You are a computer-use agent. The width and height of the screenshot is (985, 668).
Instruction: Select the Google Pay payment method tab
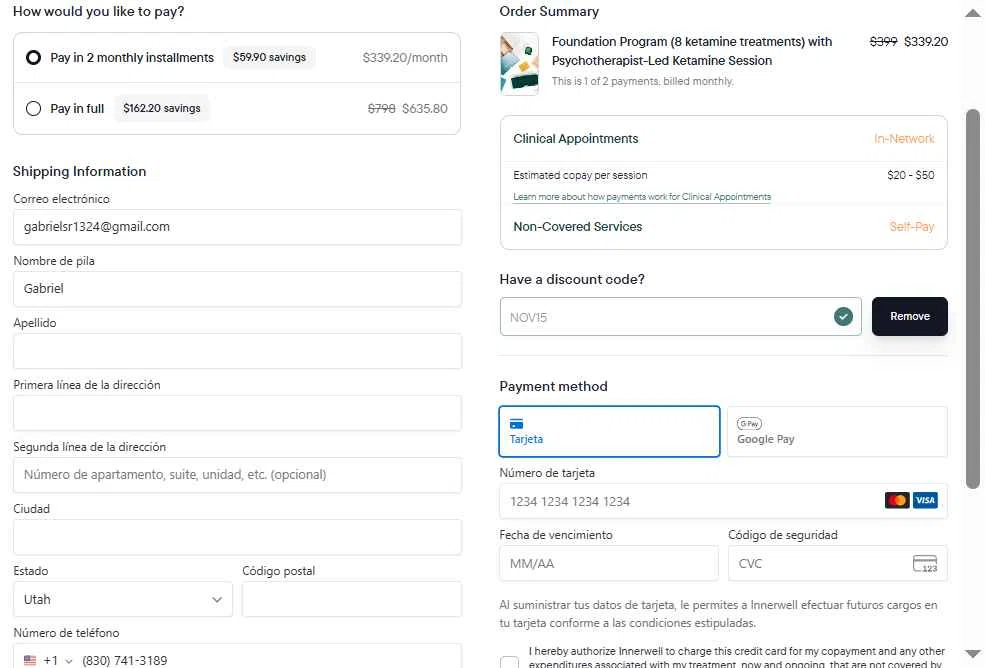pyautogui.click(x=837, y=432)
